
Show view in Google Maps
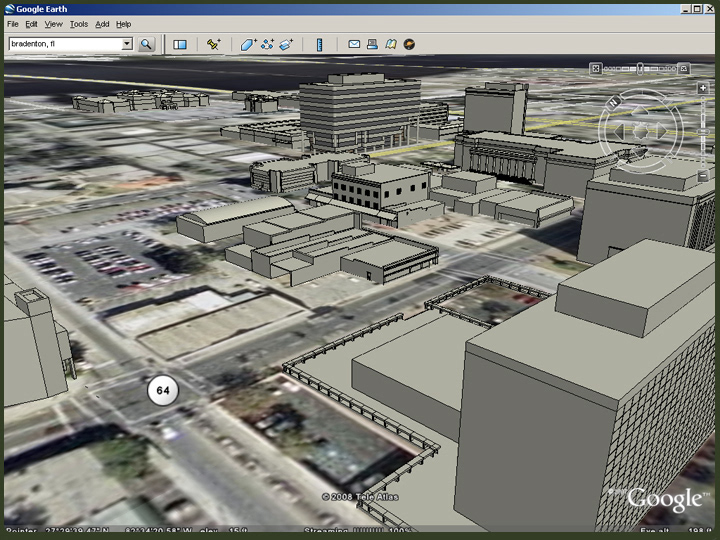point(391,44)
